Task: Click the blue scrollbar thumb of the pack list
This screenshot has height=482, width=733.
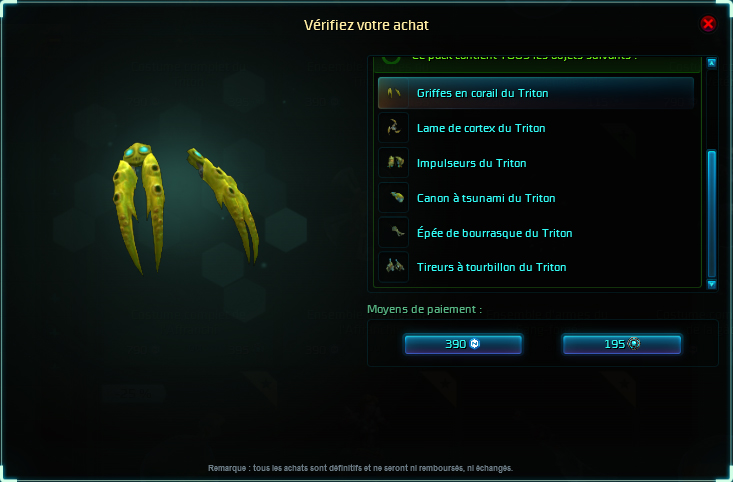Action: click(x=711, y=214)
